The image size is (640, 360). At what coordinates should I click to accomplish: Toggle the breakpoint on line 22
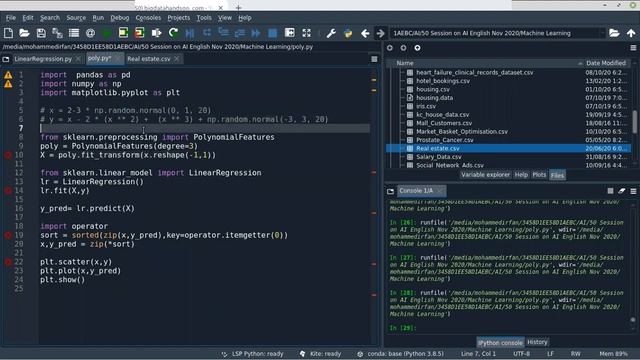pos(8,262)
